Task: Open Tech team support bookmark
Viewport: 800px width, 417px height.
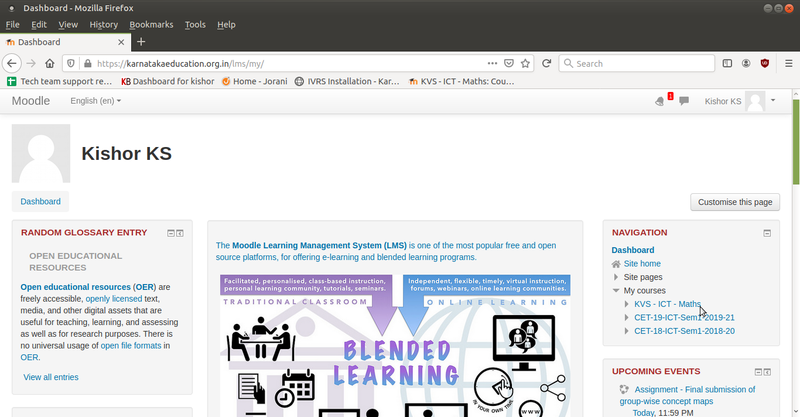Action: tap(60, 81)
